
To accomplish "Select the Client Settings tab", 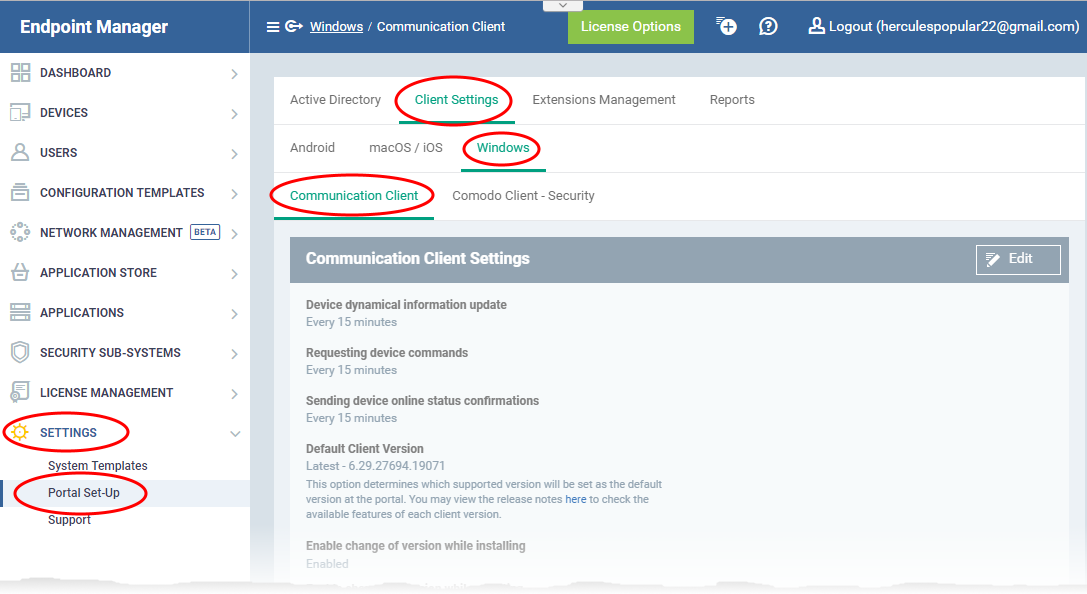I will (456, 100).
